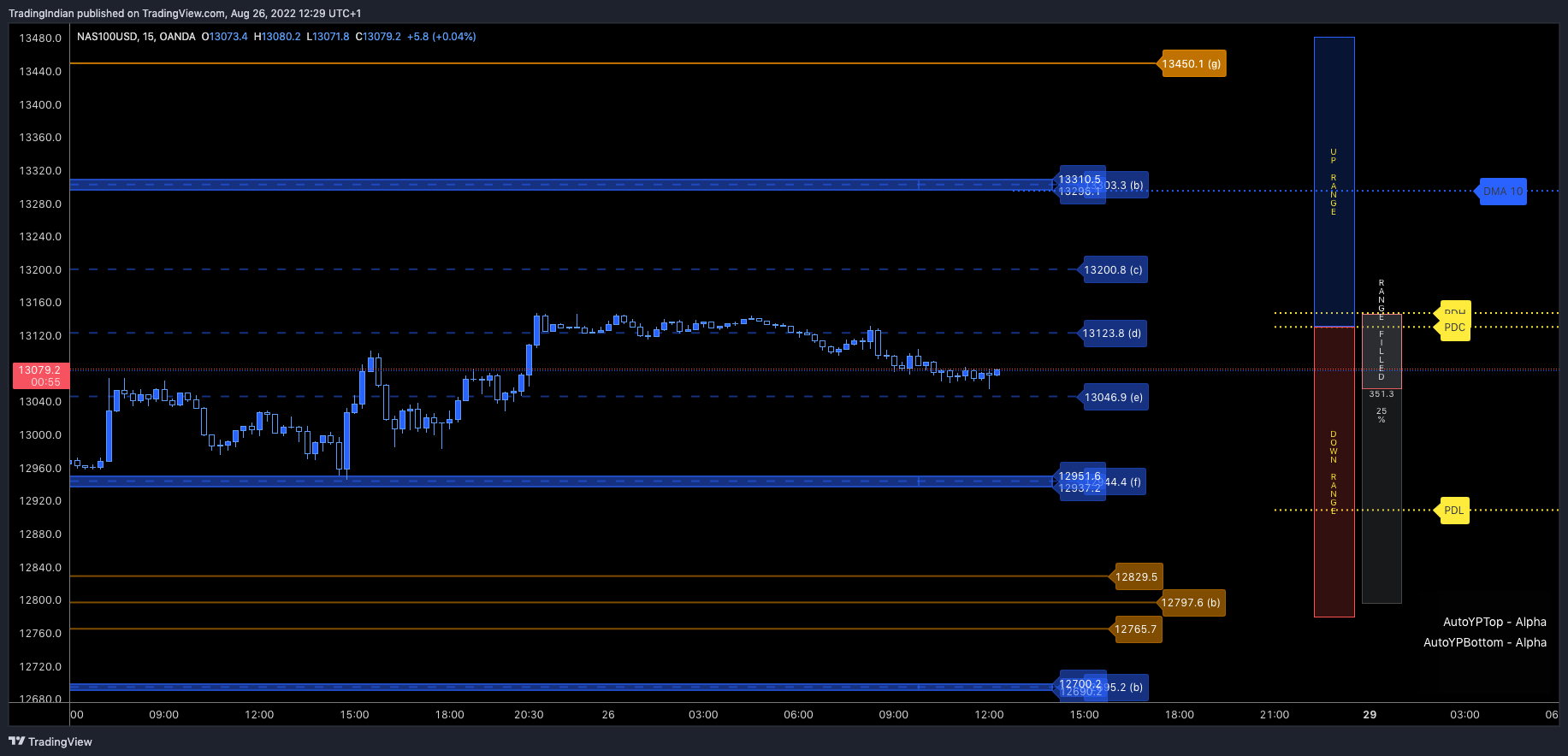Select the 13450.1 (g) price label
The width and height of the screenshot is (1568, 756).
point(1192,64)
